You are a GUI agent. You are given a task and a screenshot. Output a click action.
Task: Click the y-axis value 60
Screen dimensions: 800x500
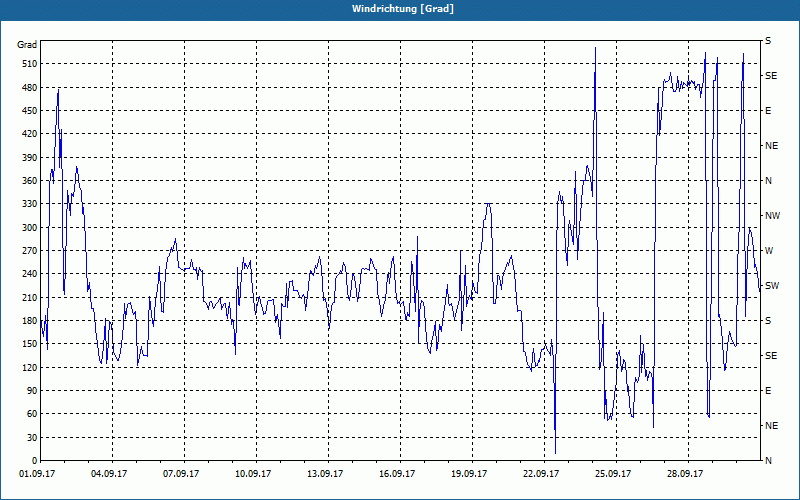(32, 414)
